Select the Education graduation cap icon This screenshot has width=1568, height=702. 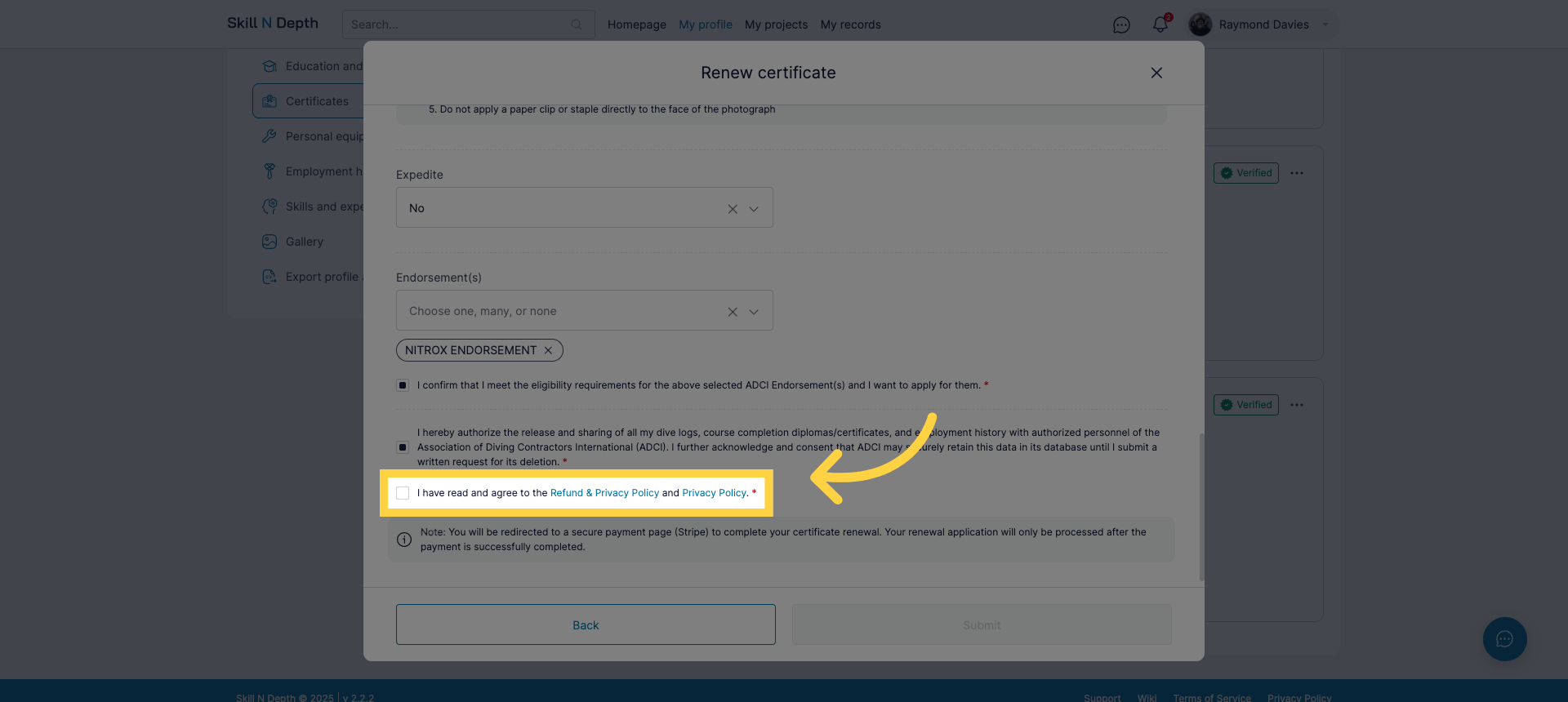[x=269, y=66]
